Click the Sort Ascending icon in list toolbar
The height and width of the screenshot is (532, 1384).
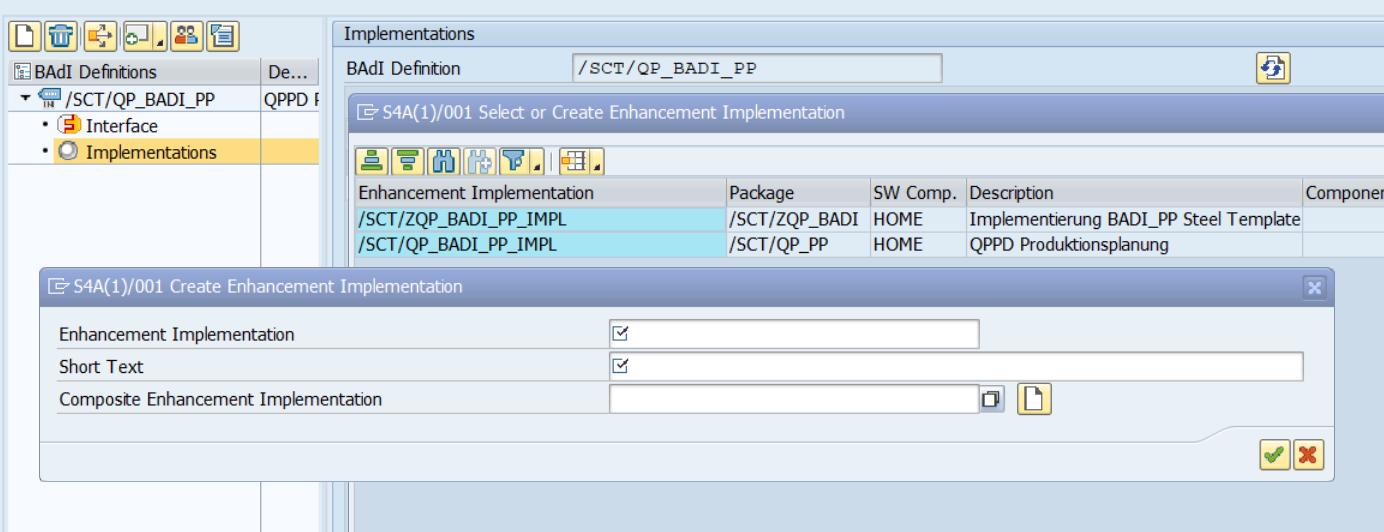tap(372, 161)
